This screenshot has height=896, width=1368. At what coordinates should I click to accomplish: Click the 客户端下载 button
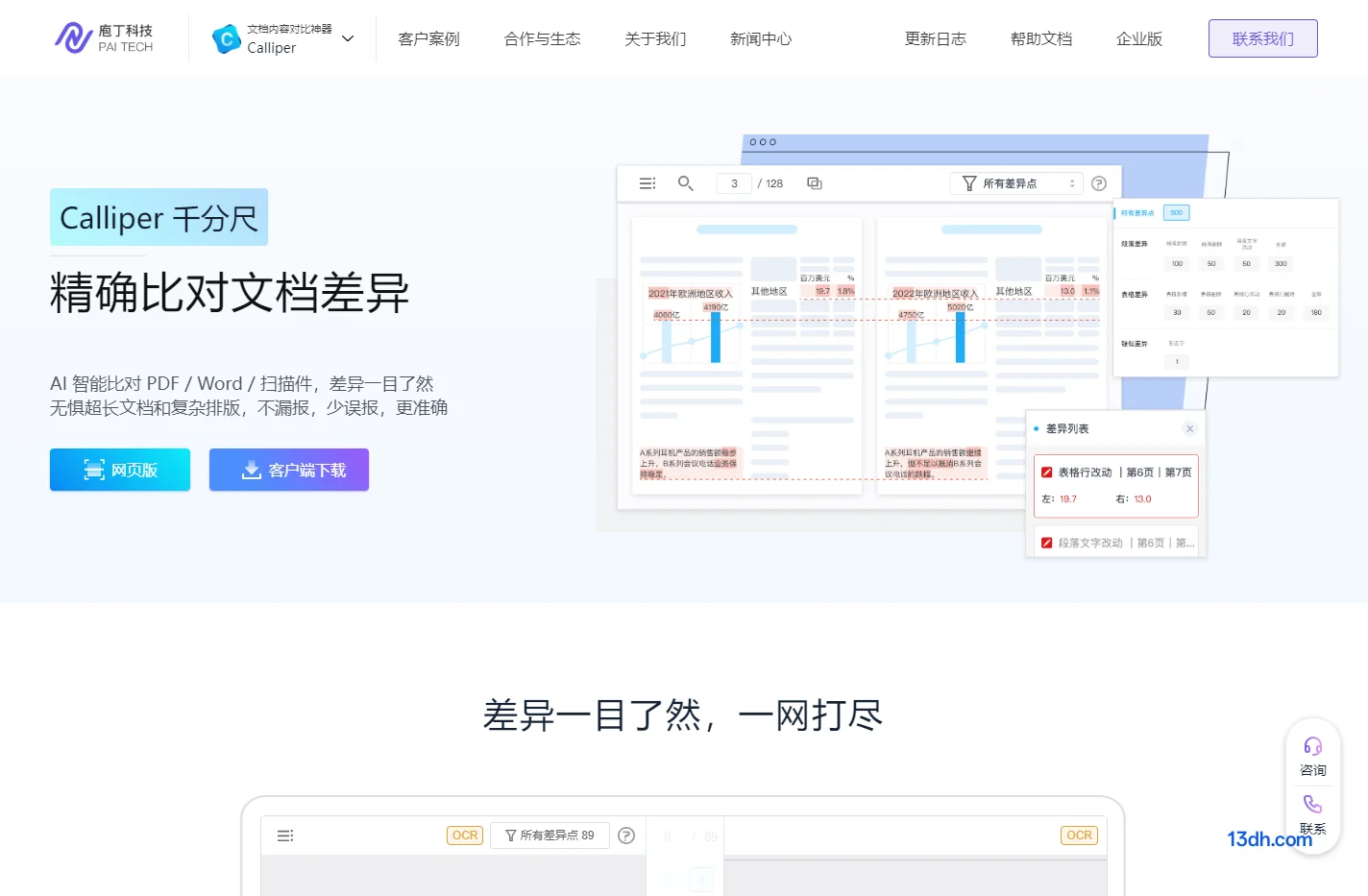click(x=289, y=470)
